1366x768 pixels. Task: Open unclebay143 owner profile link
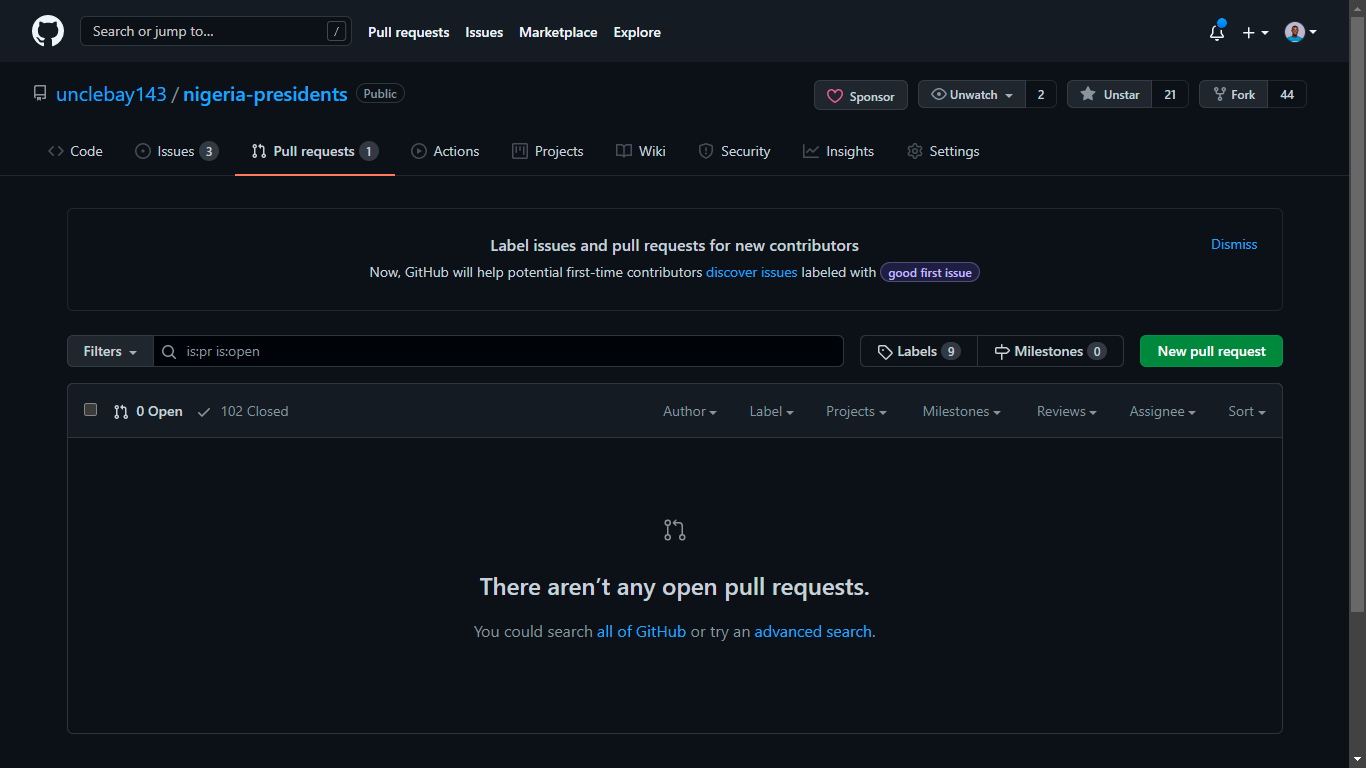(111, 94)
